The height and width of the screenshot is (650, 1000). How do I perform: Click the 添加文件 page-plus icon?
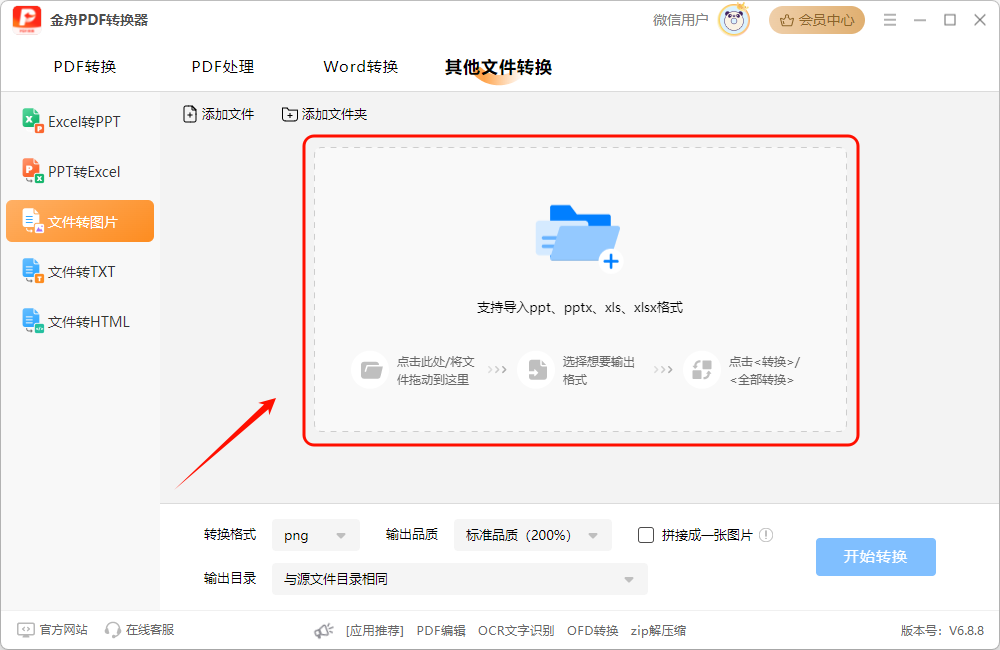(x=189, y=114)
